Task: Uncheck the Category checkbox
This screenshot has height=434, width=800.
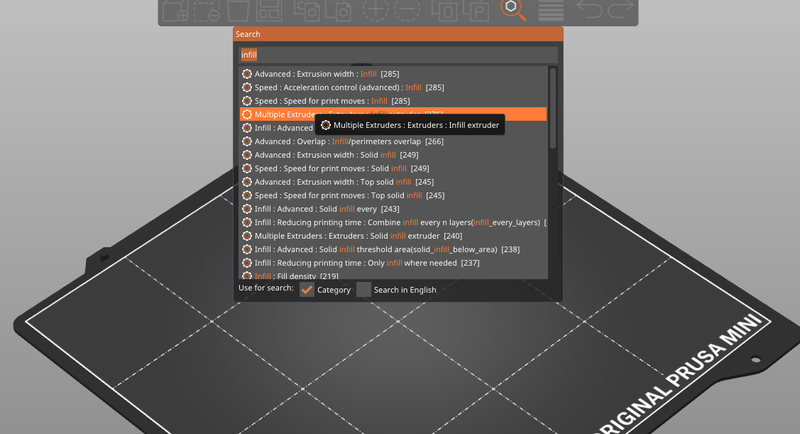Action: pos(308,289)
